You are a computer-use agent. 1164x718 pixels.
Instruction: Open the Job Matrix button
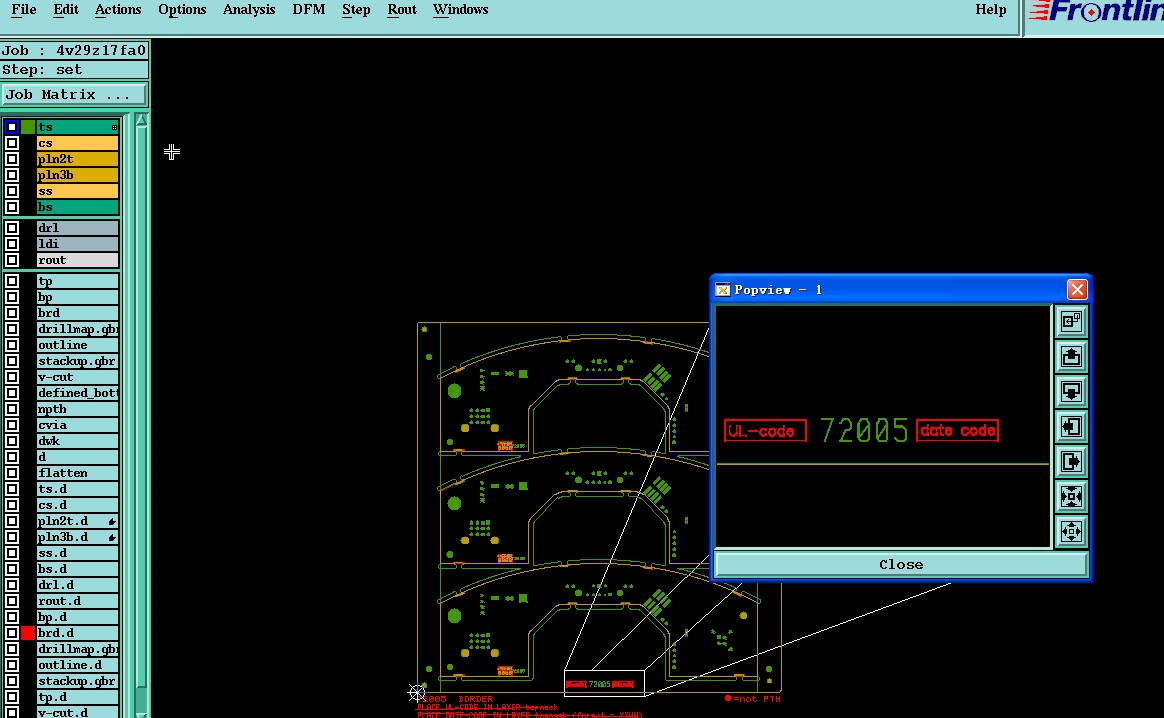pyautogui.click(x=74, y=94)
